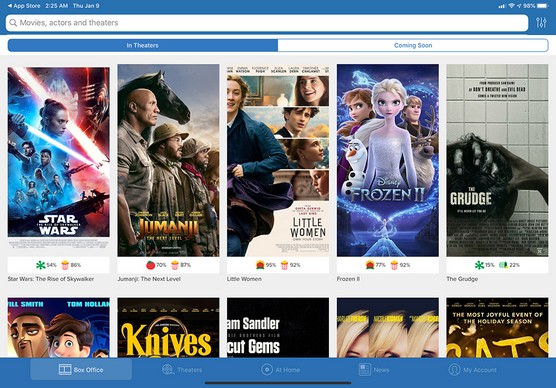Screen dimensions: 556x388
Task: Open the News tab
Action: [374, 370]
